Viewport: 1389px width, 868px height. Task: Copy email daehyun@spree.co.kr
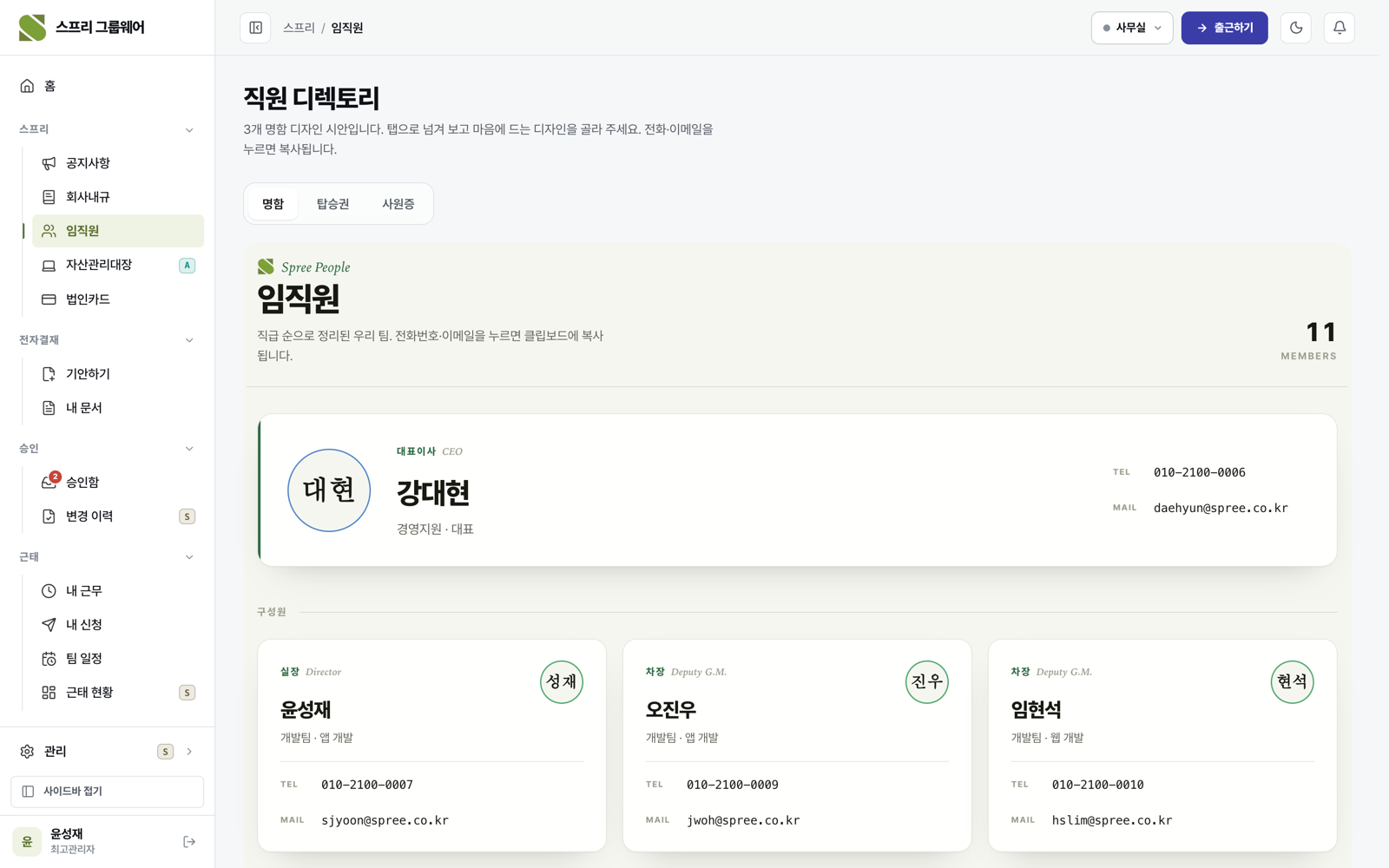click(x=1221, y=509)
